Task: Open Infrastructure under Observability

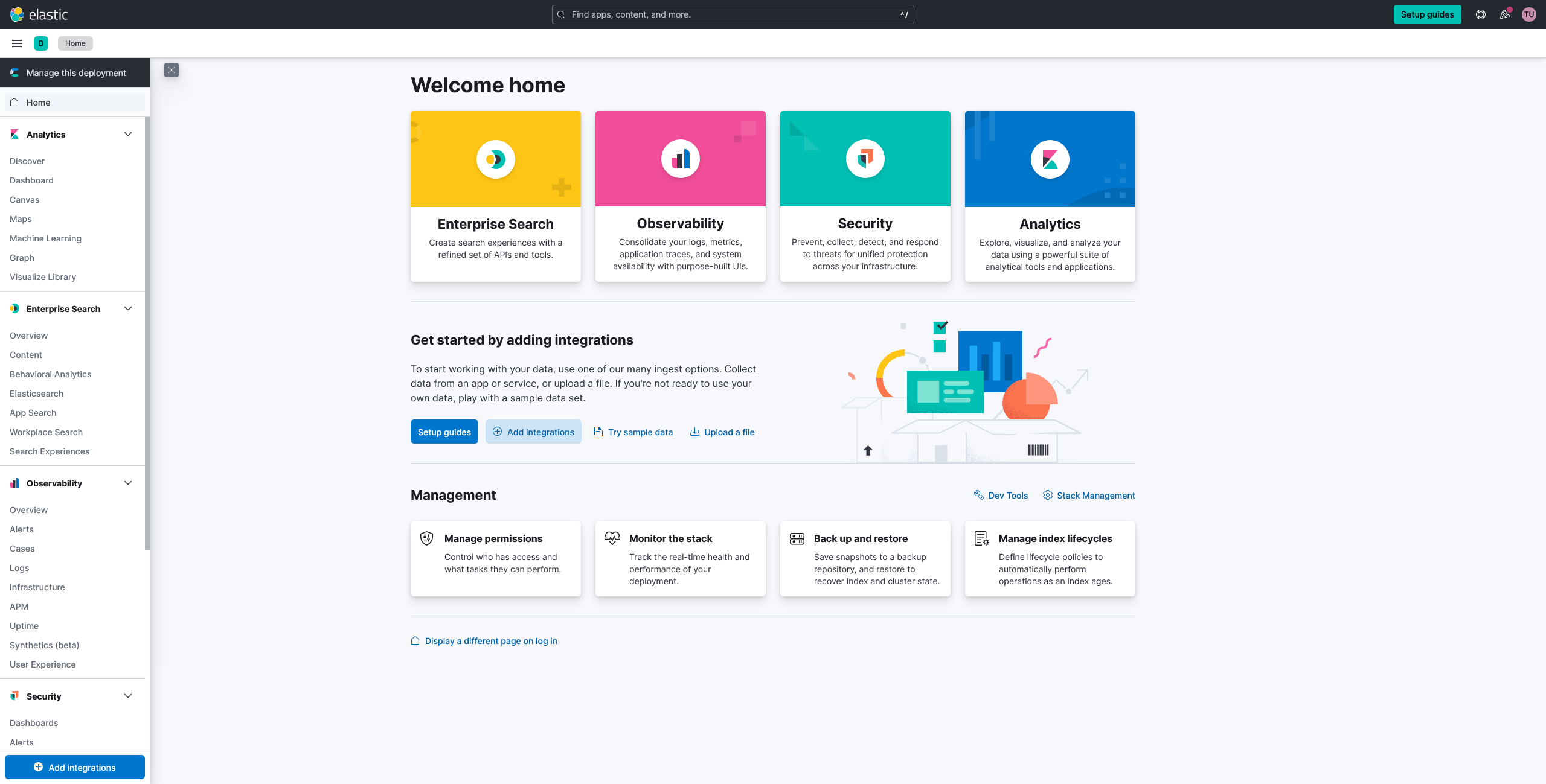Action: tap(37, 587)
